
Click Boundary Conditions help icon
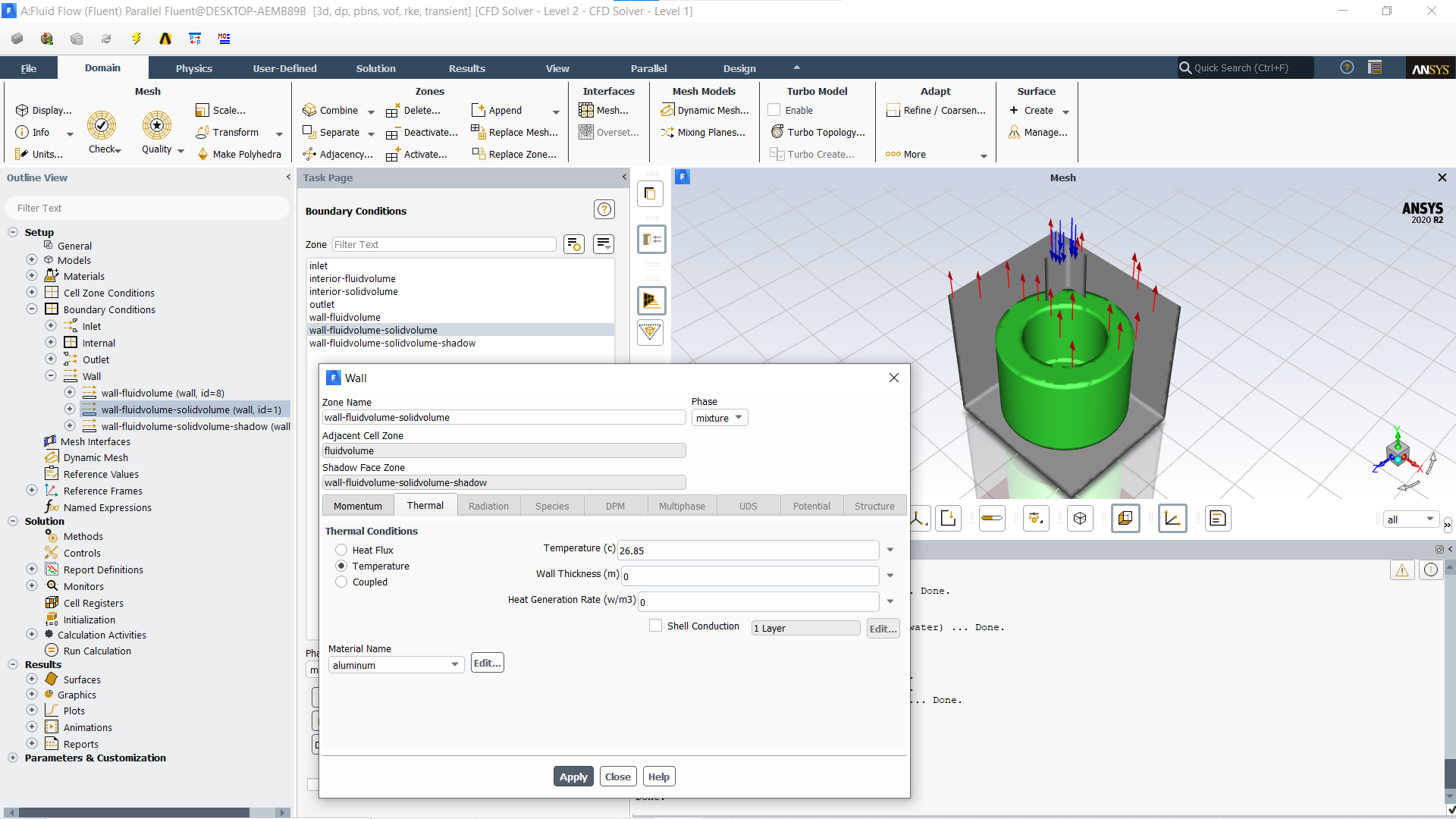[x=604, y=210]
